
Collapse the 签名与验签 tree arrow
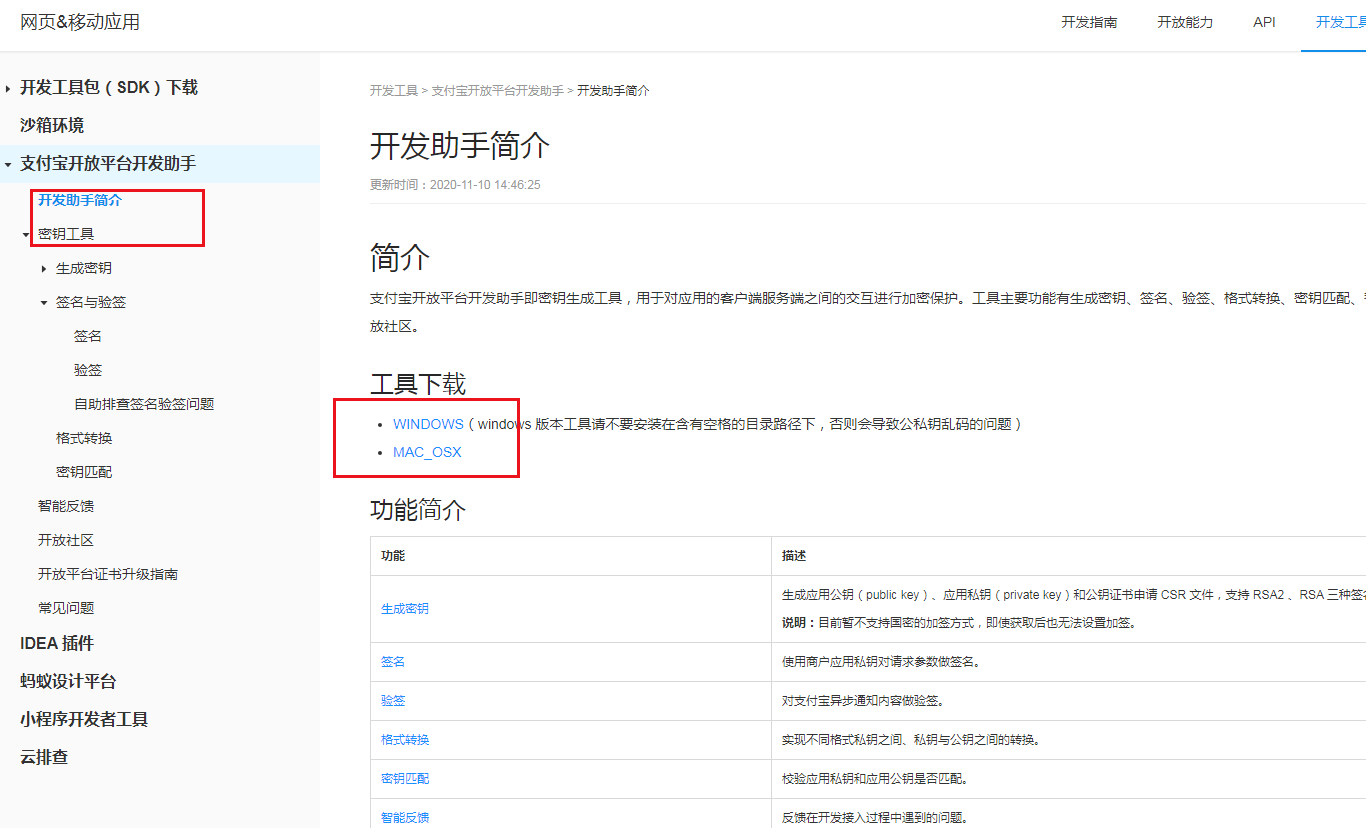pos(44,302)
